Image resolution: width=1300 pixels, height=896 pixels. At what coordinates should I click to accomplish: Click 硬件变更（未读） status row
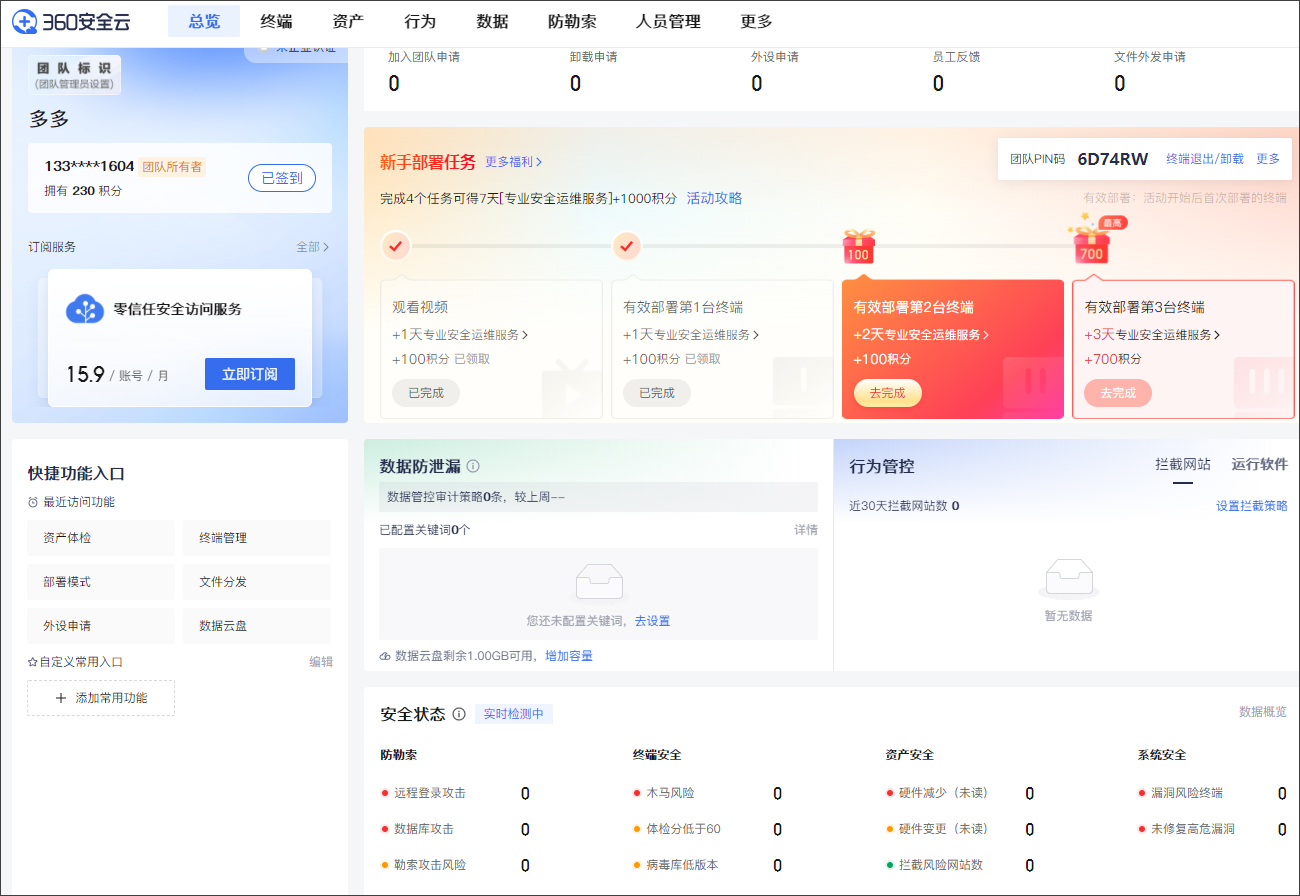click(x=960, y=829)
